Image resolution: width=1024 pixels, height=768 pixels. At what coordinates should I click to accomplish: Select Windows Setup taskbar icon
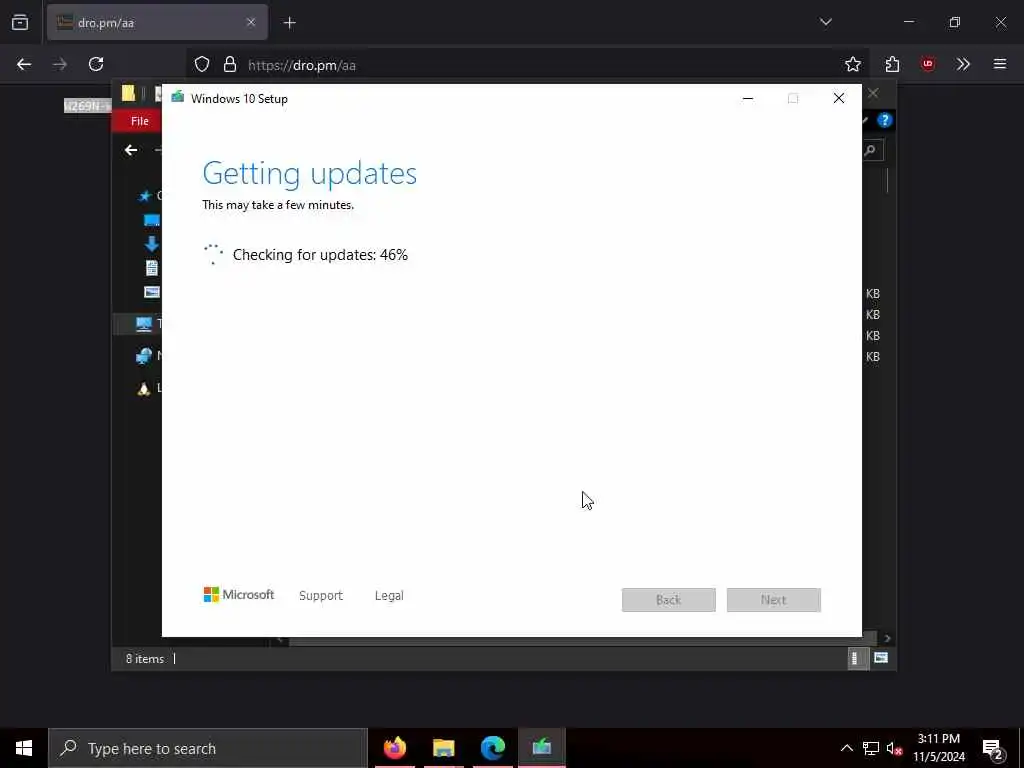tap(541, 748)
